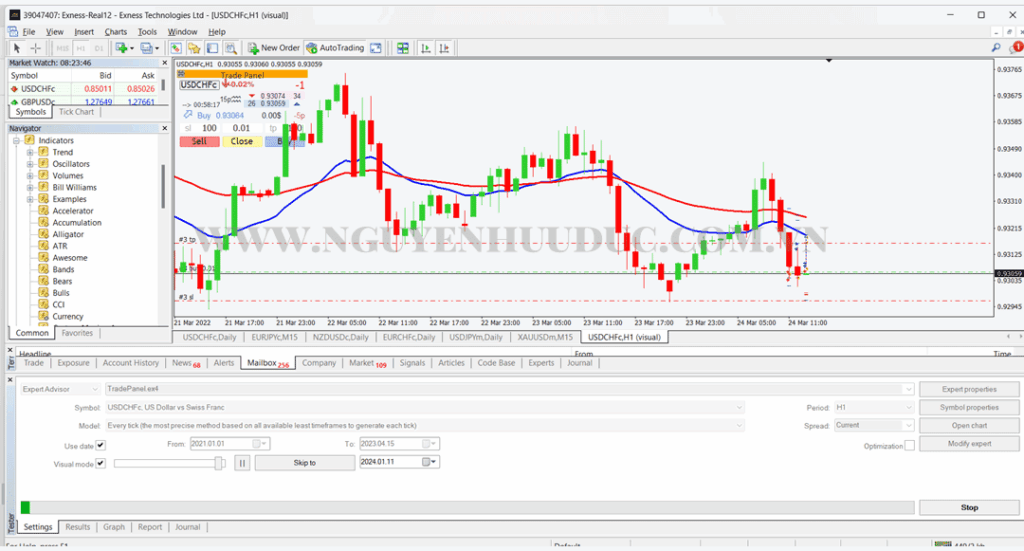Switch chart to M15 timeframe

[63, 48]
